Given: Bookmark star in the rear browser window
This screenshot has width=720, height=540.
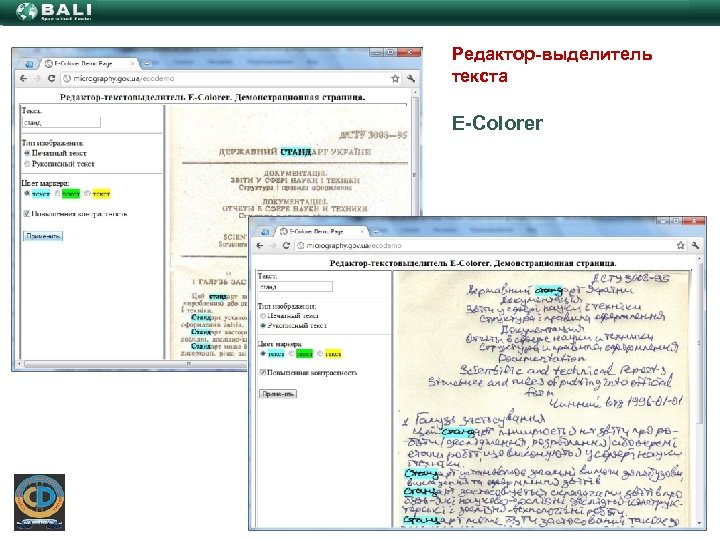Looking at the screenshot, I should 395,79.
